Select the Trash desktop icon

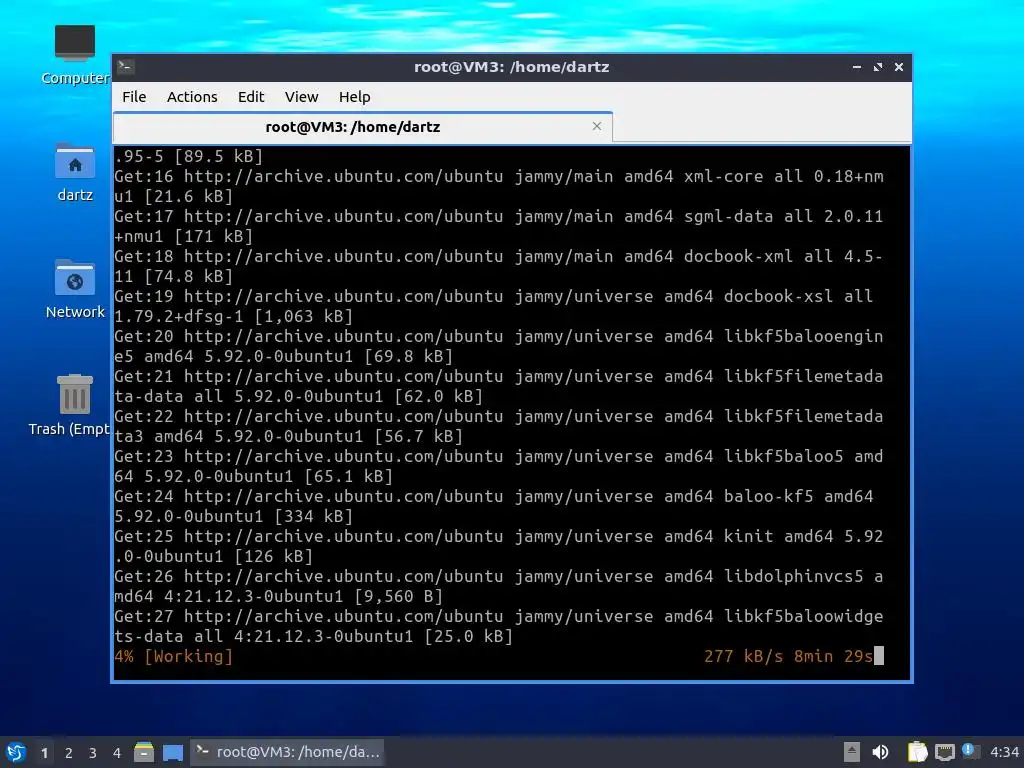[x=71, y=406]
